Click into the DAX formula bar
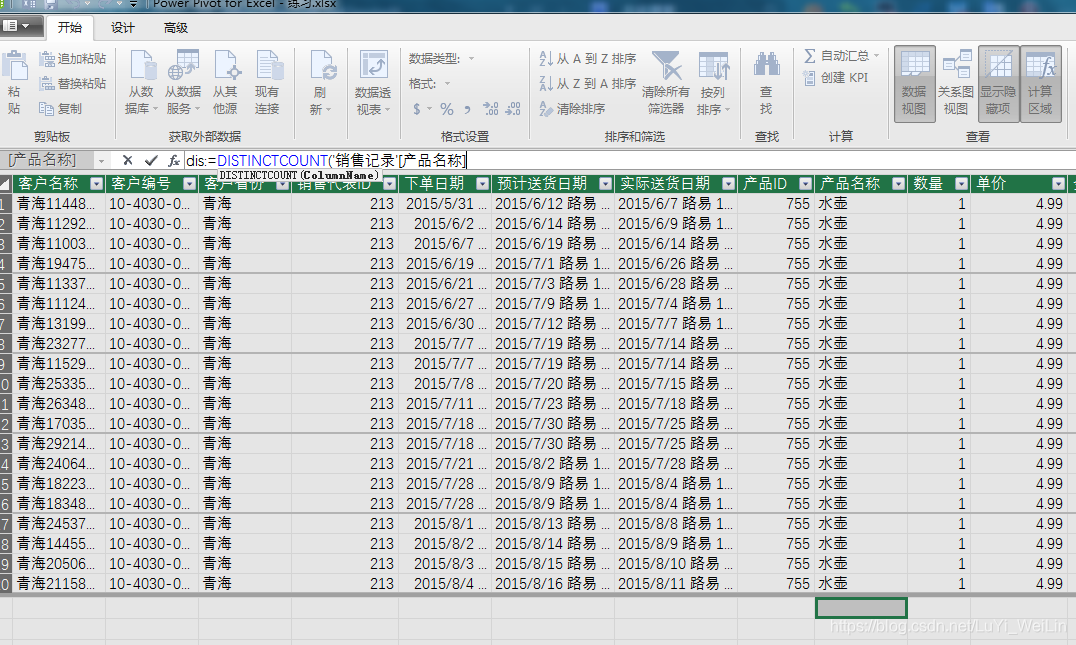 630,161
